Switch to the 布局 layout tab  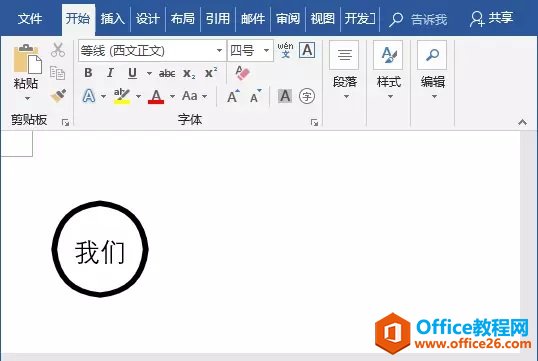[x=183, y=18]
